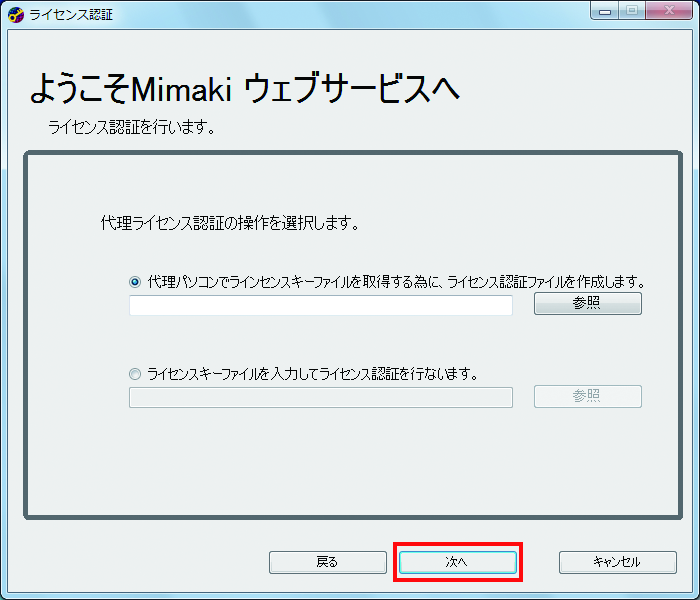Viewport: 700px width, 600px height.
Task: Minimize the ライセンス認証 window
Action: (605, 11)
